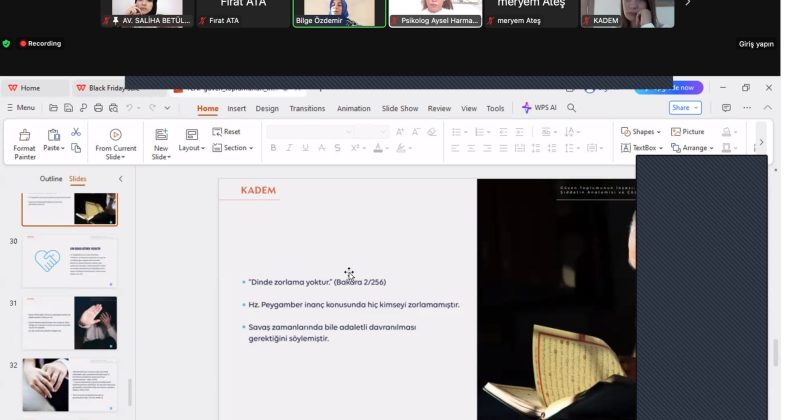Open the WPS Menu button

pos(21,108)
